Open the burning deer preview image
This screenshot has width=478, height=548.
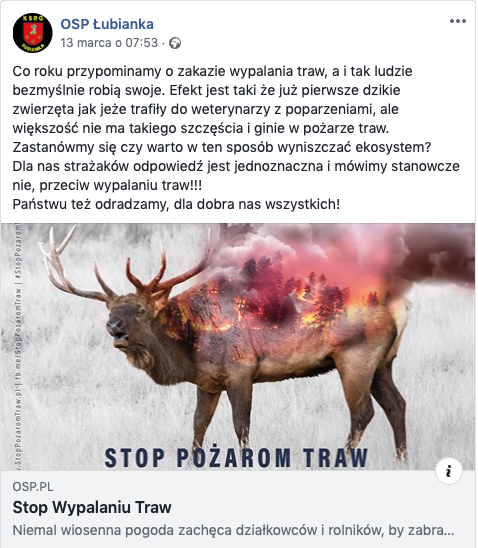coord(238,347)
